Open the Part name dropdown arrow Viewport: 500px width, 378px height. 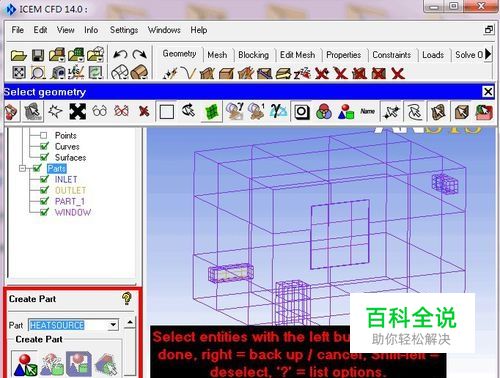pyautogui.click(x=114, y=325)
